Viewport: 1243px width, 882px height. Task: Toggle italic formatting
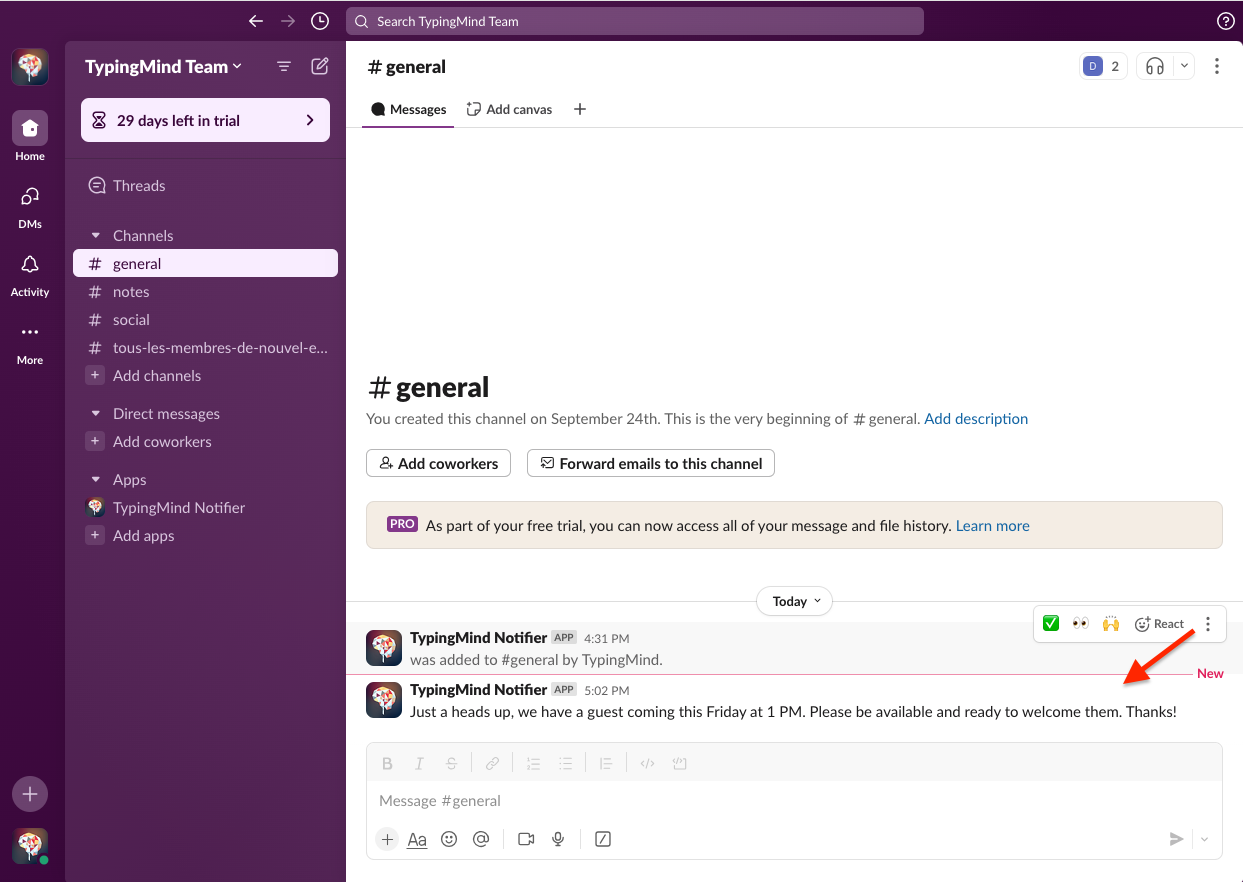[x=419, y=763]
